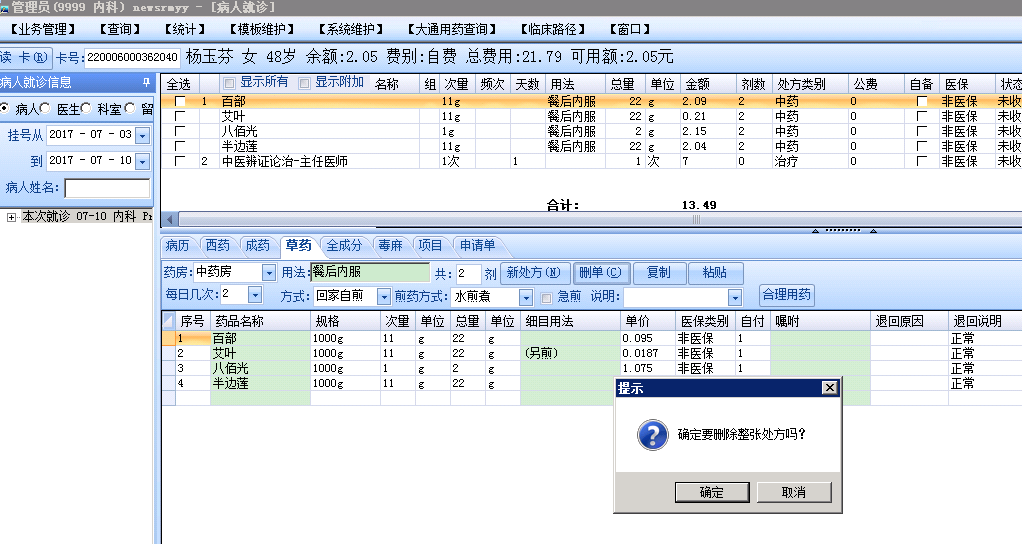Image resolution: width=1022 pixels, height=544 pixels.
Task: Click the 共 剂 quantity field
Action: [x=468, y=274]
